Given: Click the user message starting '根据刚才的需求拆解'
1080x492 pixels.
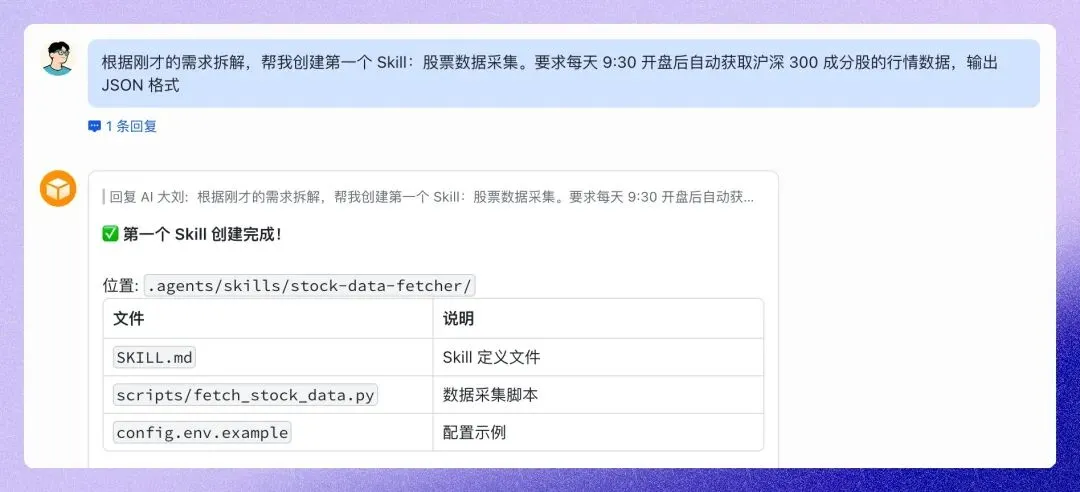Looking at the screenshot, I should [x=563, y=74].
